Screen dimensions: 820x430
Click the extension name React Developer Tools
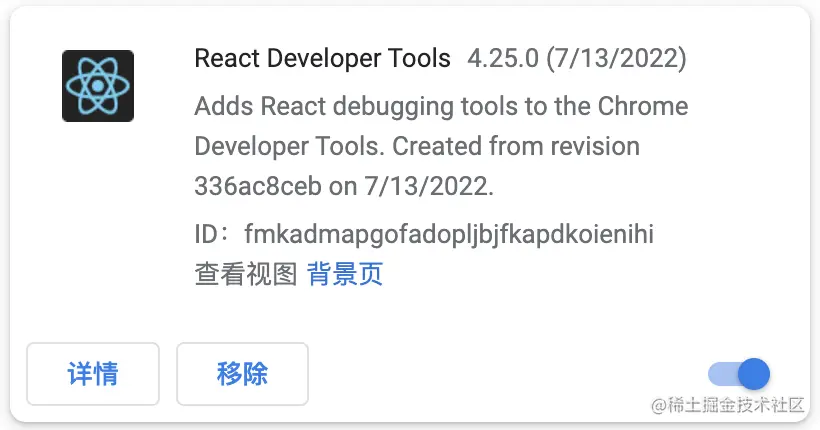(322, 58)
